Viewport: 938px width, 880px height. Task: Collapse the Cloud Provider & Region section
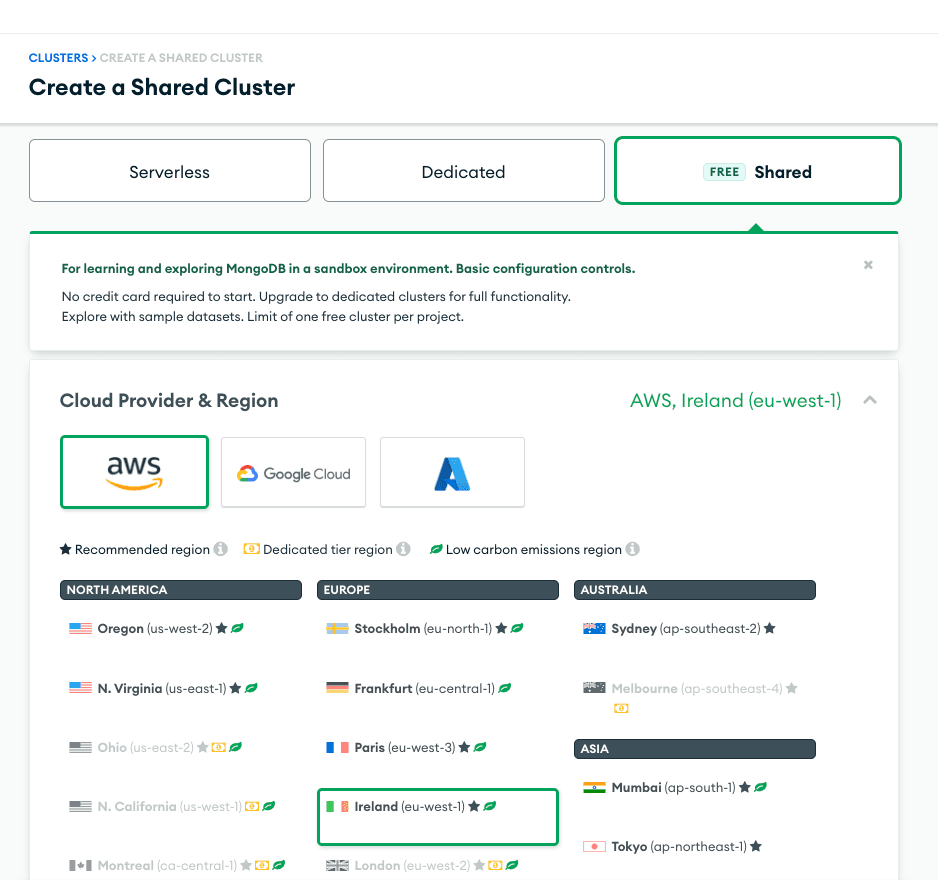click(x=869, y=399)
